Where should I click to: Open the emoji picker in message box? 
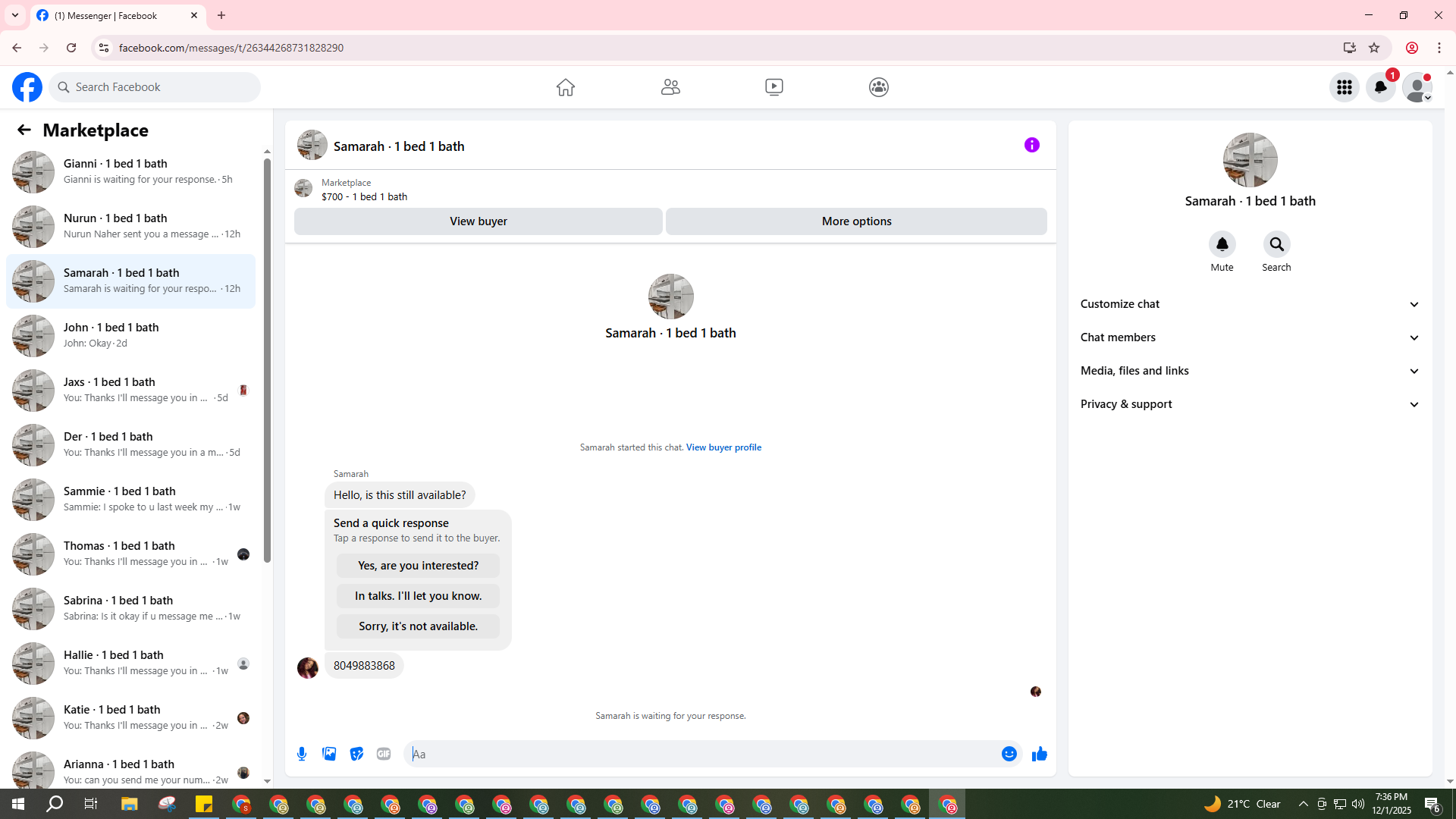pyautogui.click(x=1009, y=754)
